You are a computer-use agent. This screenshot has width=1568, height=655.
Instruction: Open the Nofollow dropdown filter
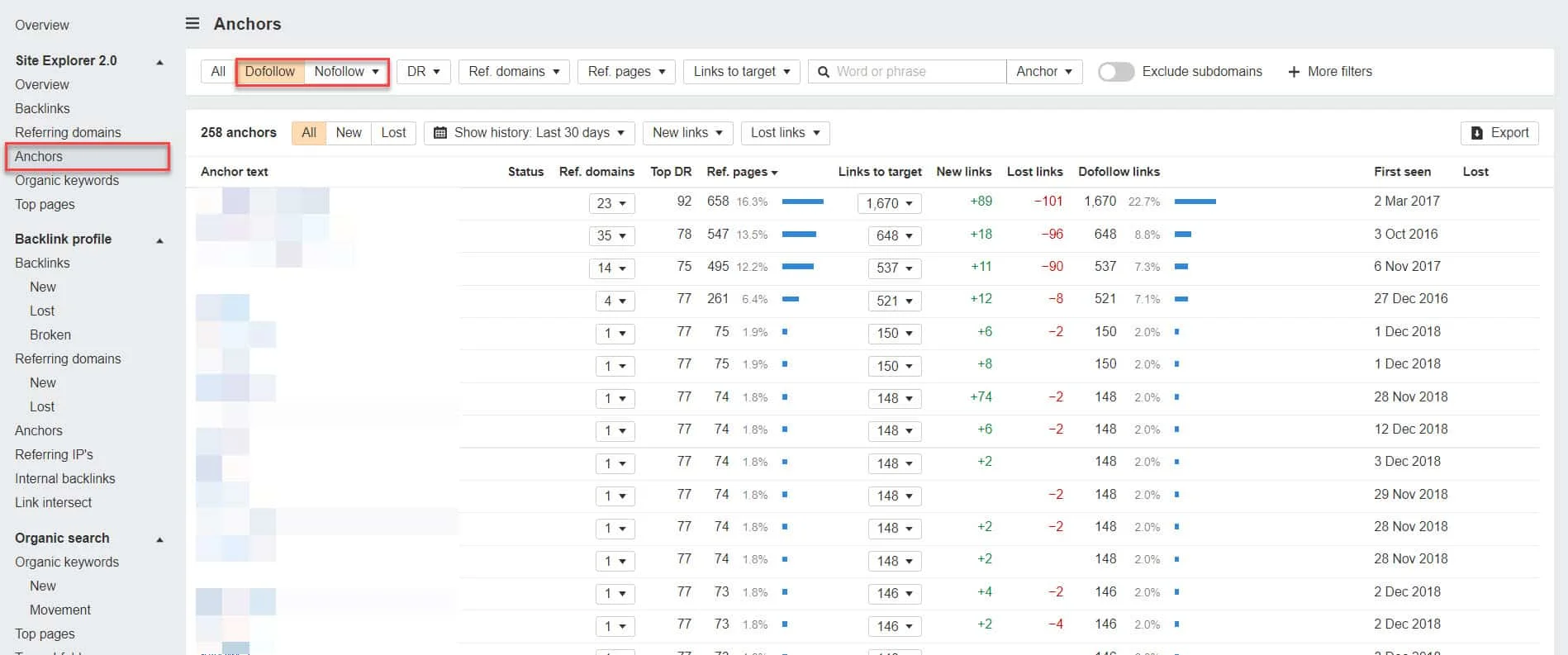pos(346,72)
